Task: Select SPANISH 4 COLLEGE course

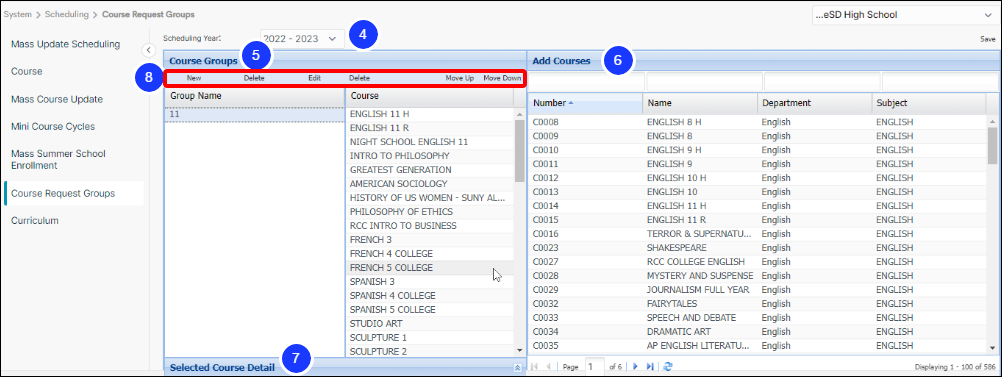Action: 429,296
